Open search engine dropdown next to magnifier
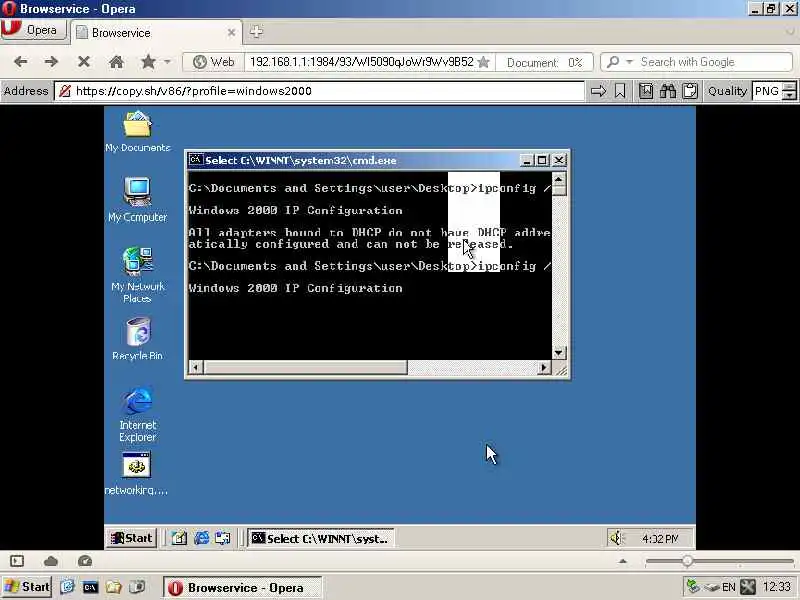This screenshot has height=600, width=800. click(x=629, y=62)
